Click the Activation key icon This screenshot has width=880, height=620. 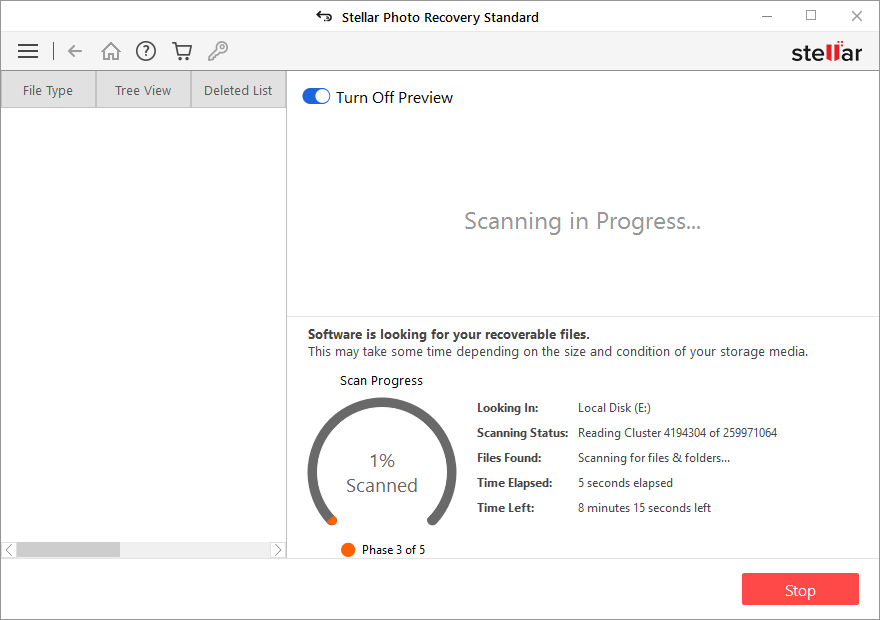218,51
